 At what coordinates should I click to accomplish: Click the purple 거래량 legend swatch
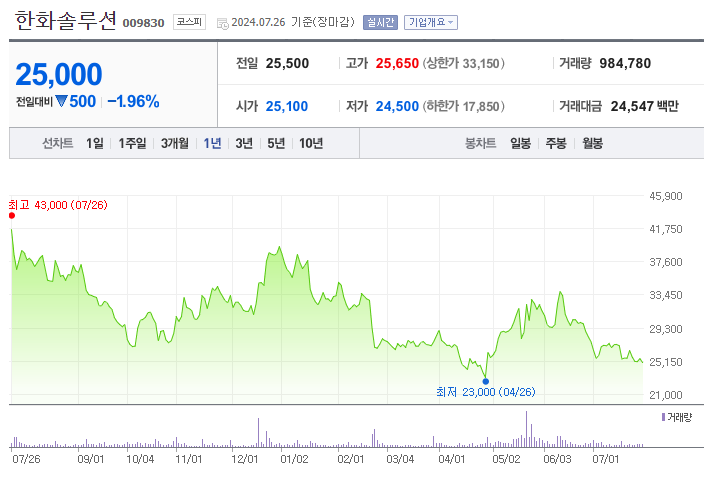coord(663,417)
